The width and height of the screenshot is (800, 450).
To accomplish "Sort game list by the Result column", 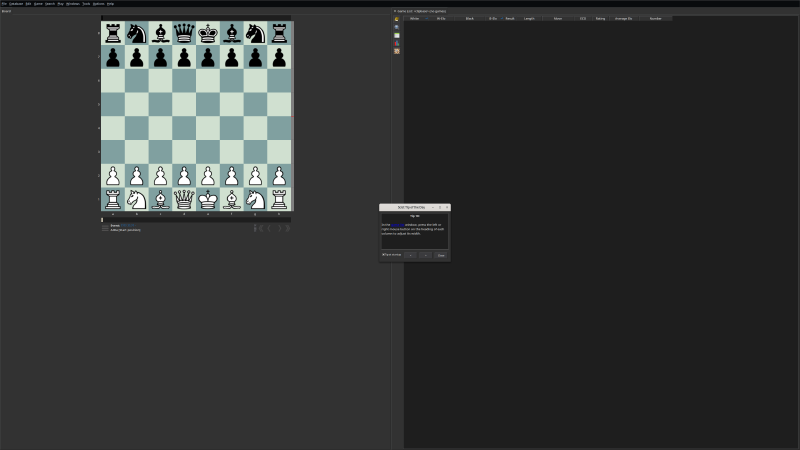I will [509, 18].
